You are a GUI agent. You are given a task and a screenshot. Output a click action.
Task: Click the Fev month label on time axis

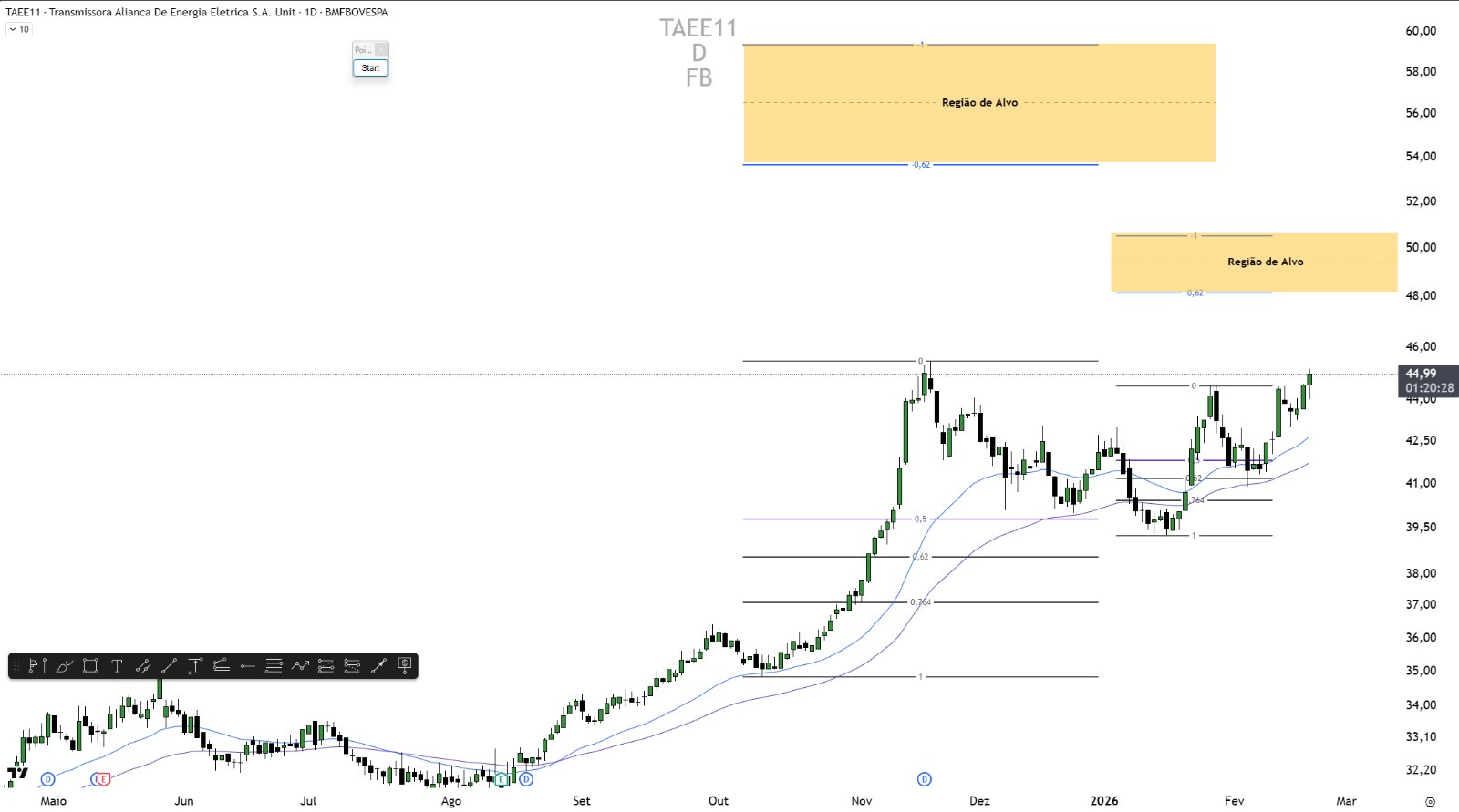[1234, 801]
